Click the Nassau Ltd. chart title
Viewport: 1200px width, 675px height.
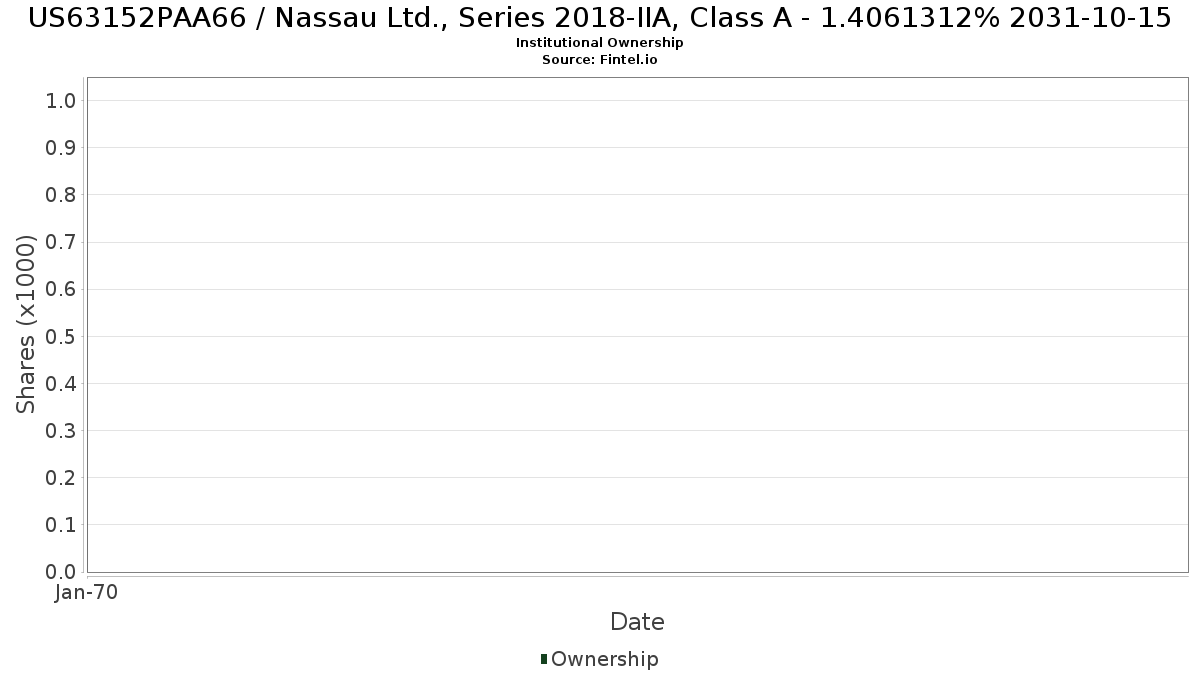point(599,18)
